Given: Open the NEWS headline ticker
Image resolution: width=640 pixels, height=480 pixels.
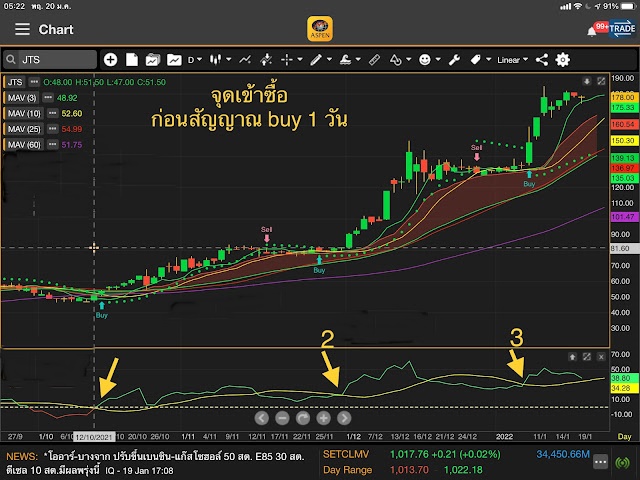Looking at the screenshot, I should click(x=156, y=463).
